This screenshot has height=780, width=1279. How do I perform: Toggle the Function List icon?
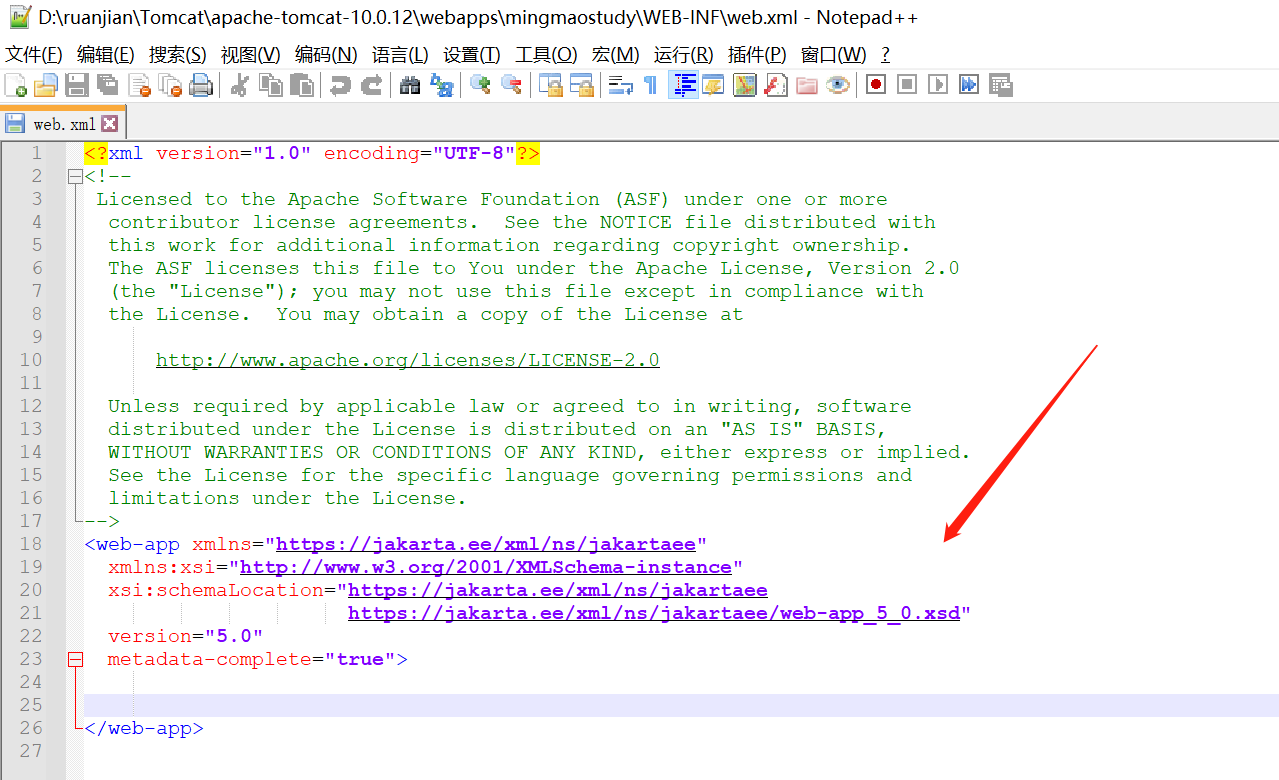(775, 85)
